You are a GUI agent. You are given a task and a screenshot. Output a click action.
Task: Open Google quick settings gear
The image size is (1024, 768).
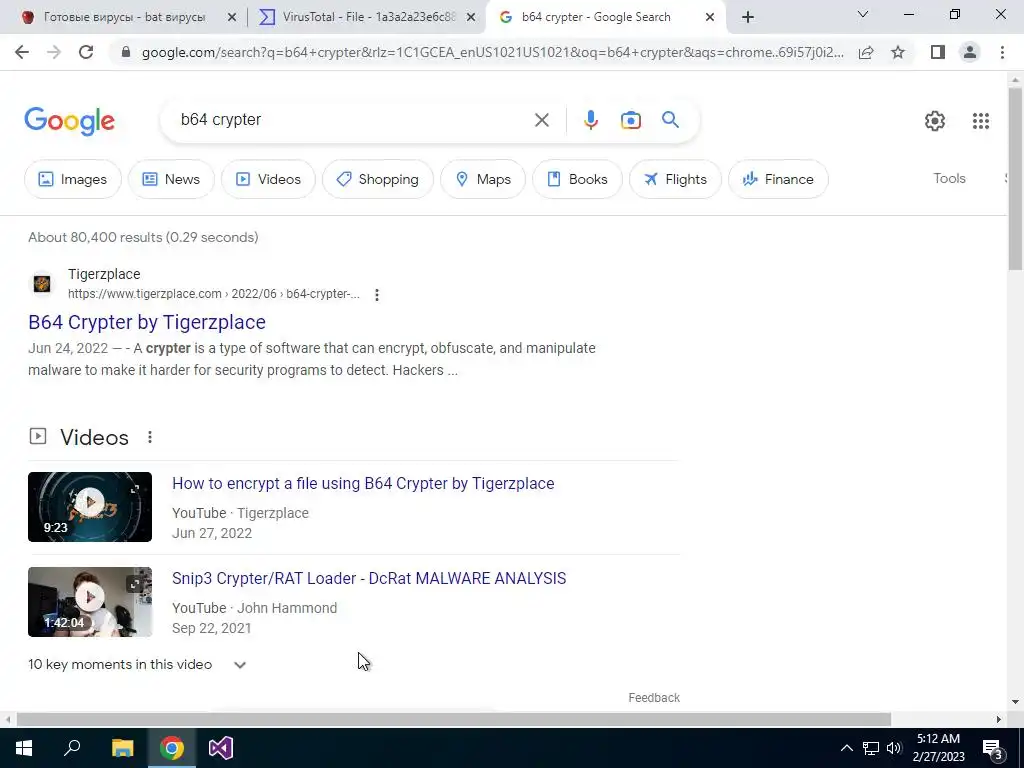(935, 121)
